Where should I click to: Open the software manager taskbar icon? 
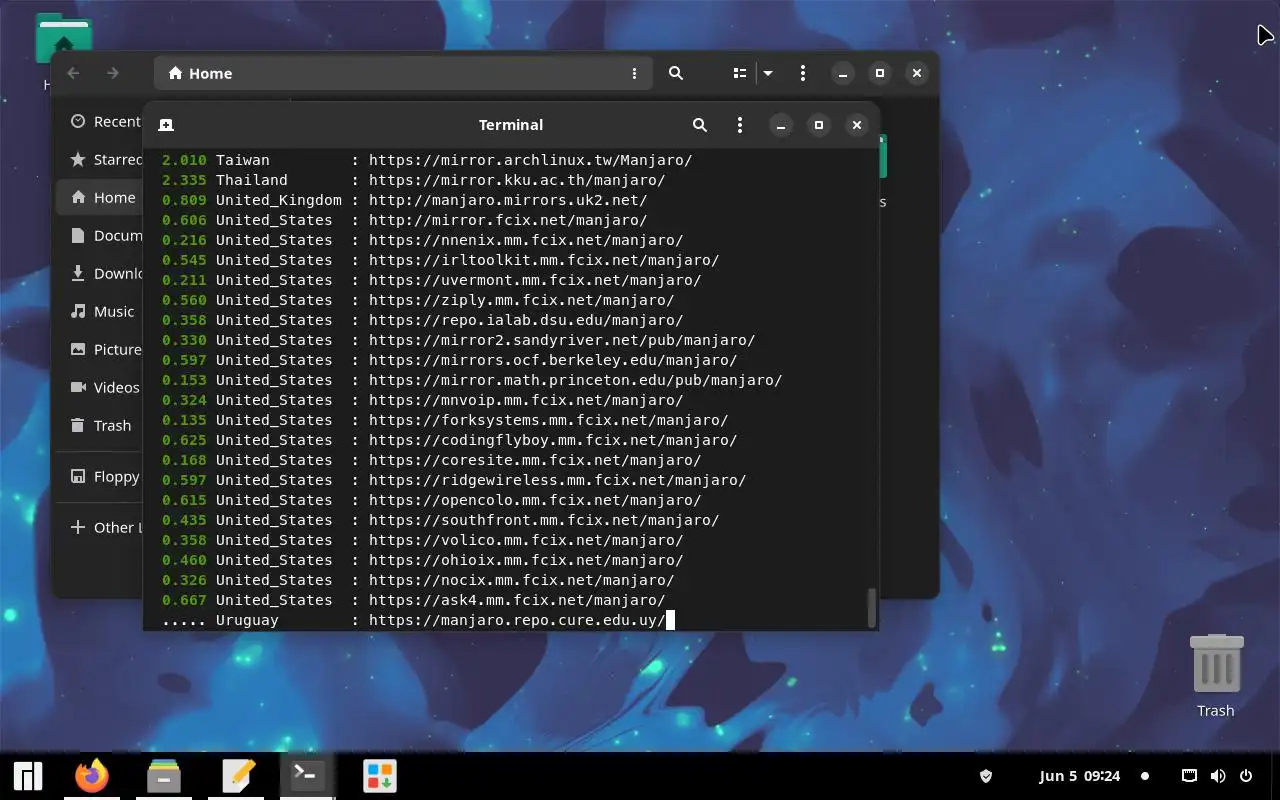[x=379, y=776]
